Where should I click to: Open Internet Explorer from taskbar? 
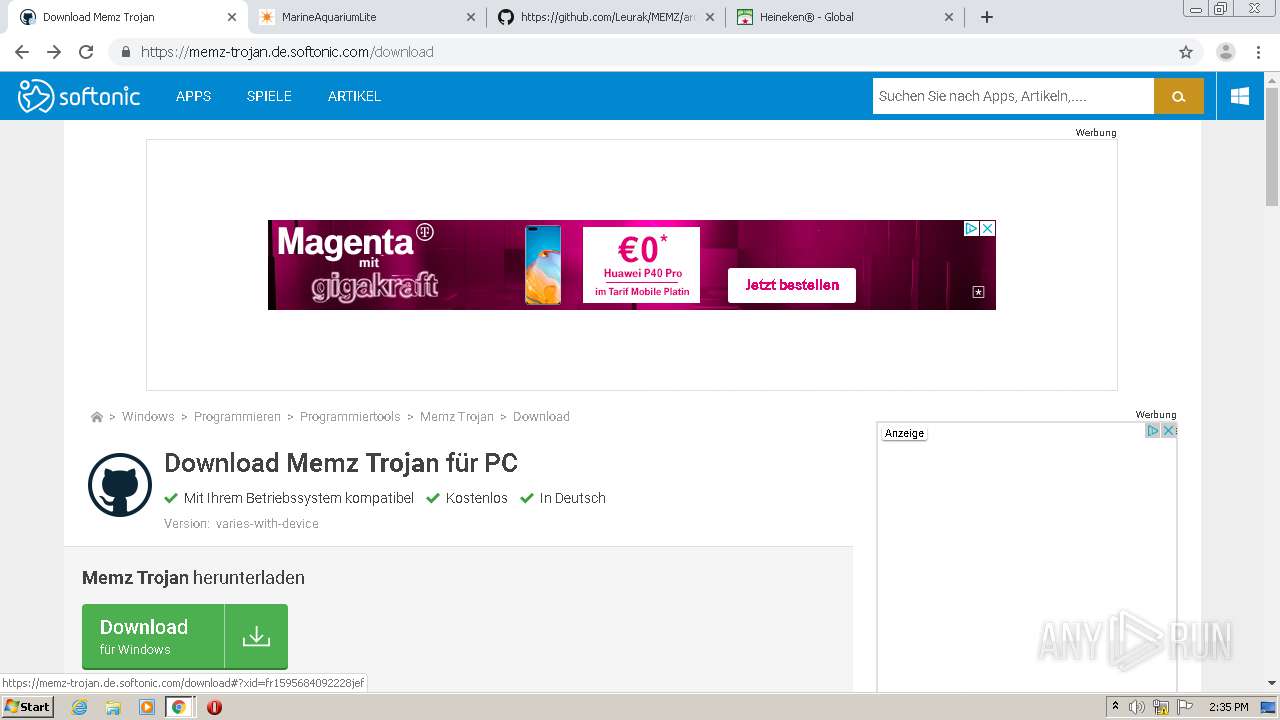(x=79, y=707)
